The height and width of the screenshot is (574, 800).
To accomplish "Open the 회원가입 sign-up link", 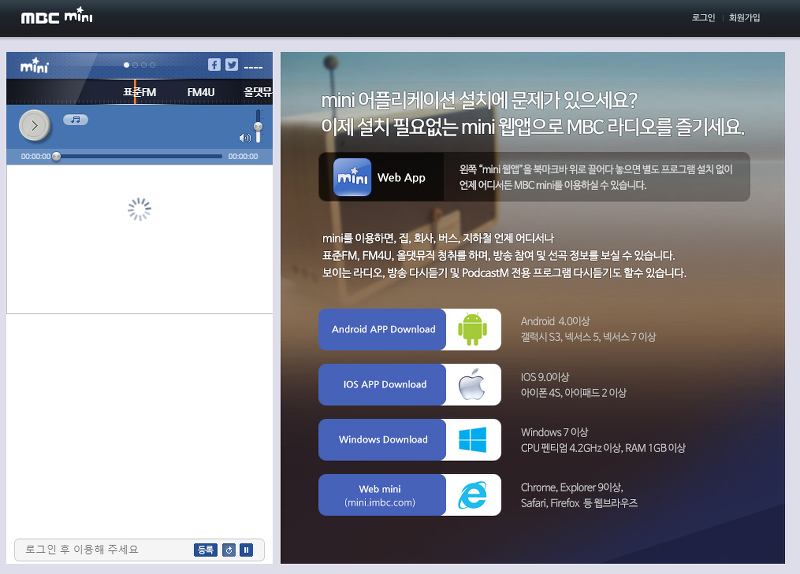I will point(744,17).
